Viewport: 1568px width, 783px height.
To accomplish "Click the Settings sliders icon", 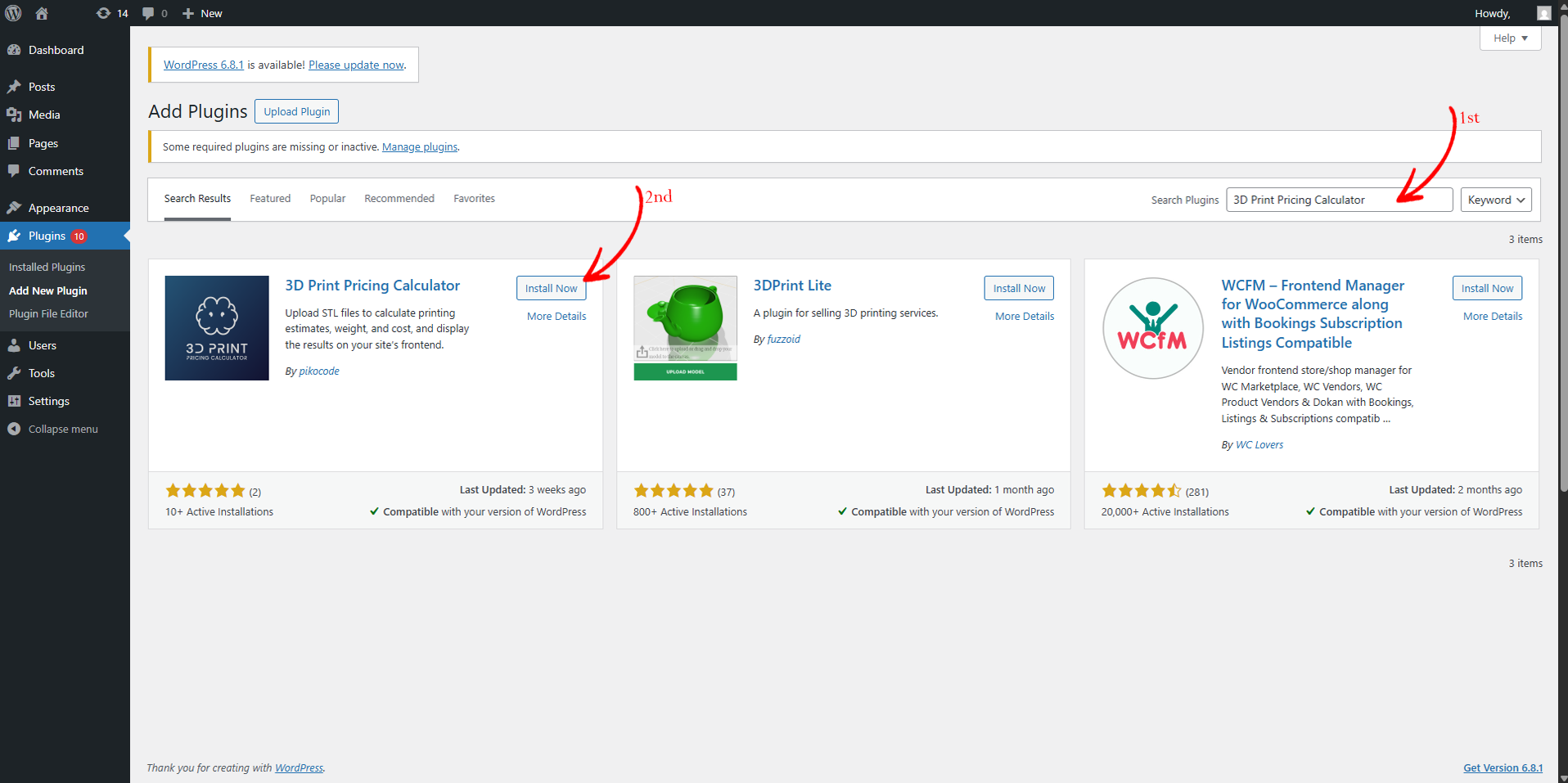I will pos(14,401).
